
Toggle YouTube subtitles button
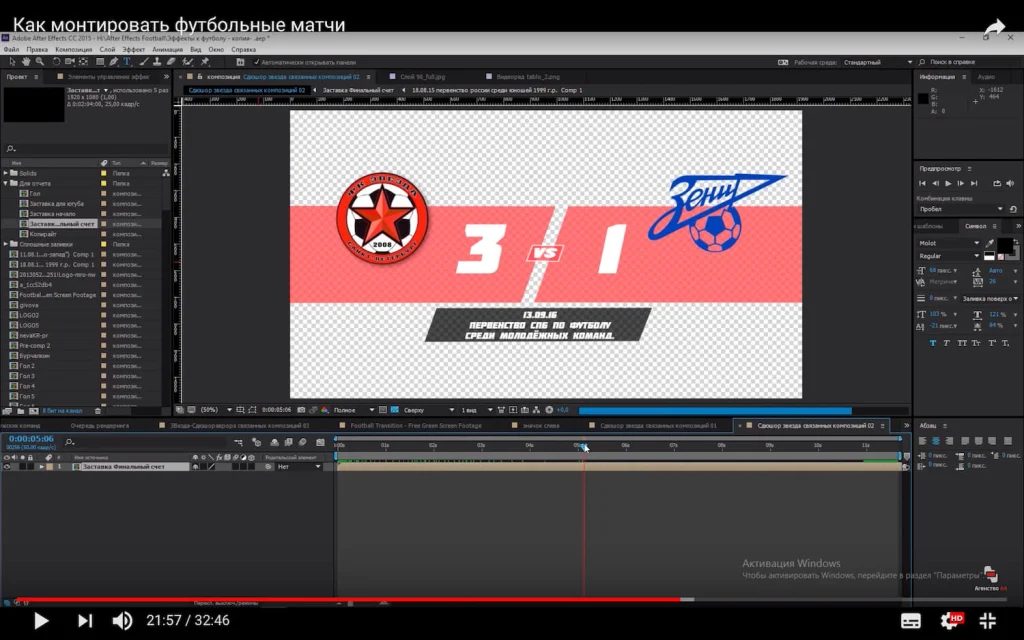click(911, 620)
